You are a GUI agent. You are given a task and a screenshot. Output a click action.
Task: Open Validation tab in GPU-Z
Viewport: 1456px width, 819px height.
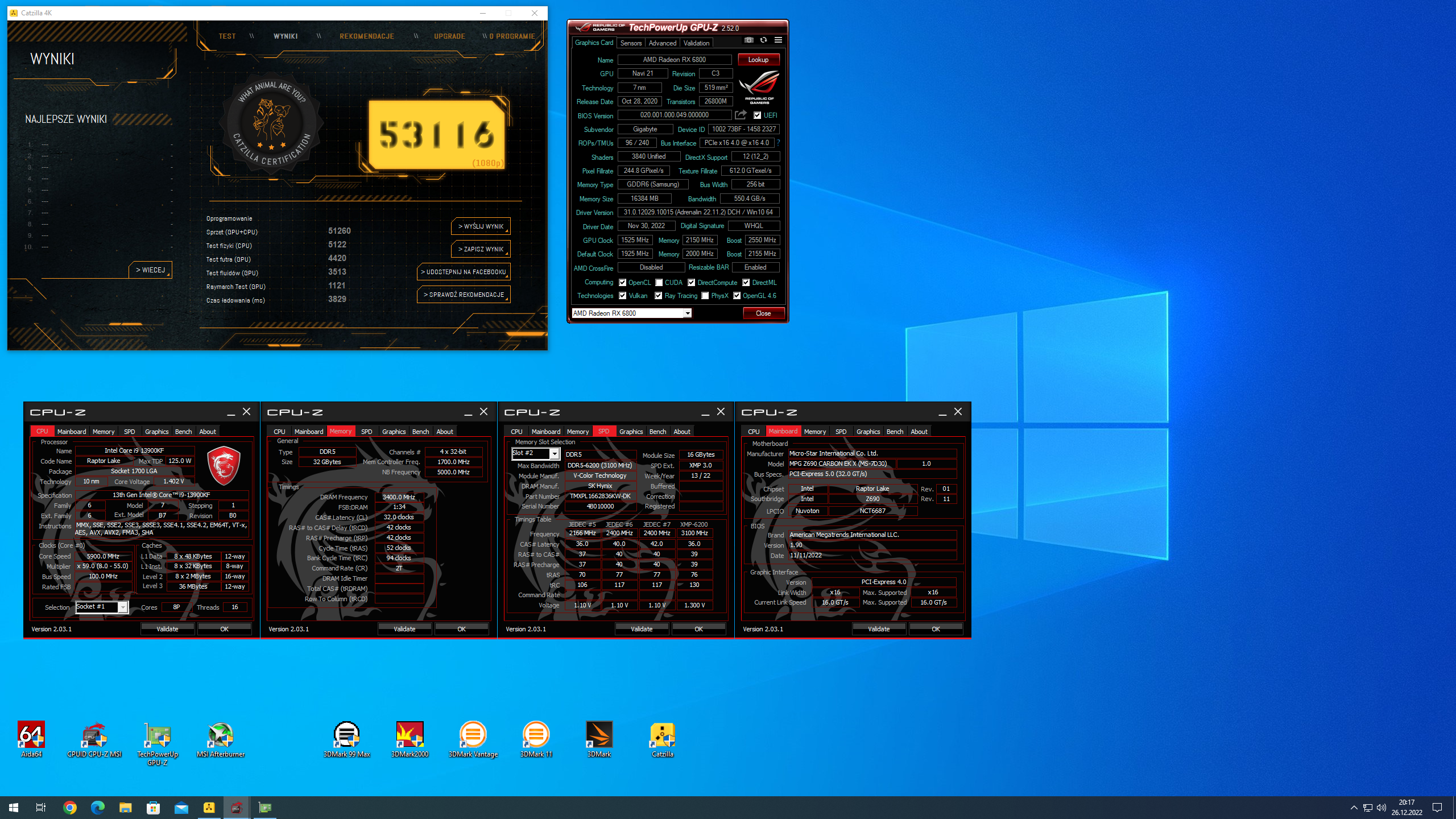696,43
